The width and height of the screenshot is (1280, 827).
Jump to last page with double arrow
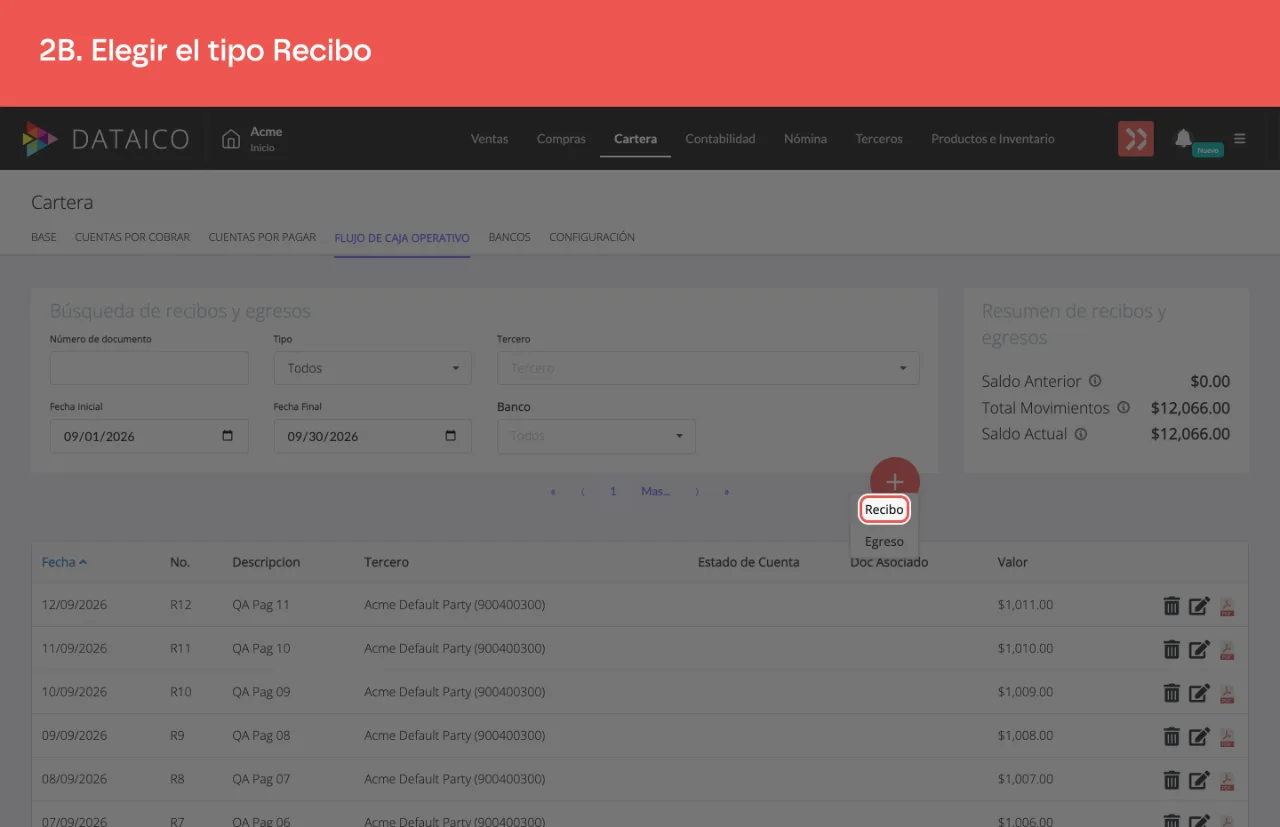coord(727,492)
